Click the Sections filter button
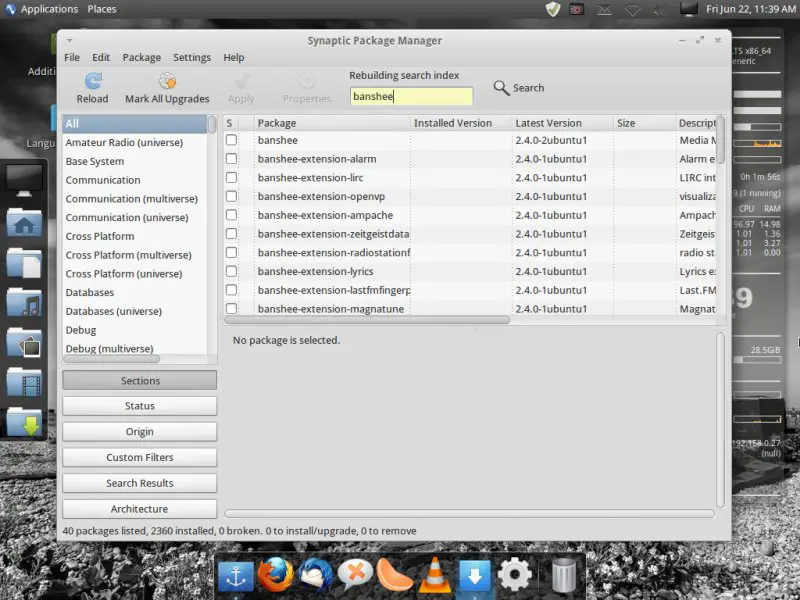The image size is (800, 600). click(x=140, y=381)
